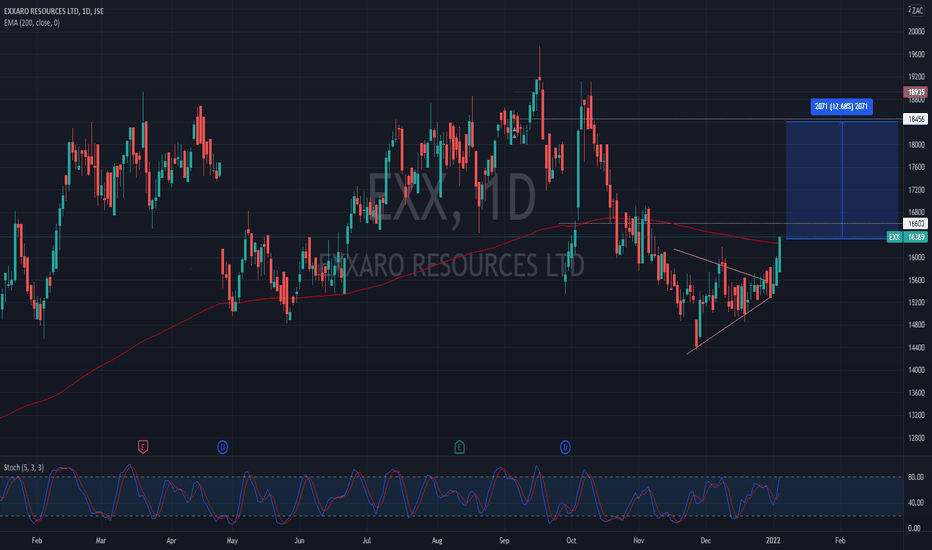Select the rising lower triangle trendline

[729, 325]
